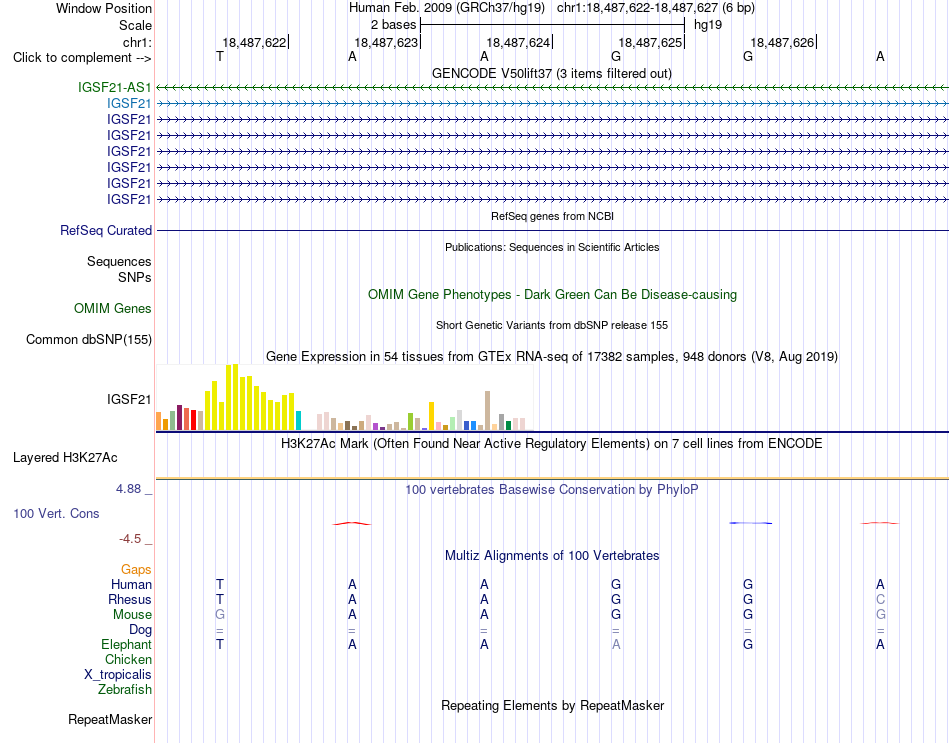
Task: Open 'Short Genetic Variants from dbSNP release 155'
Action: coord(552,325)
